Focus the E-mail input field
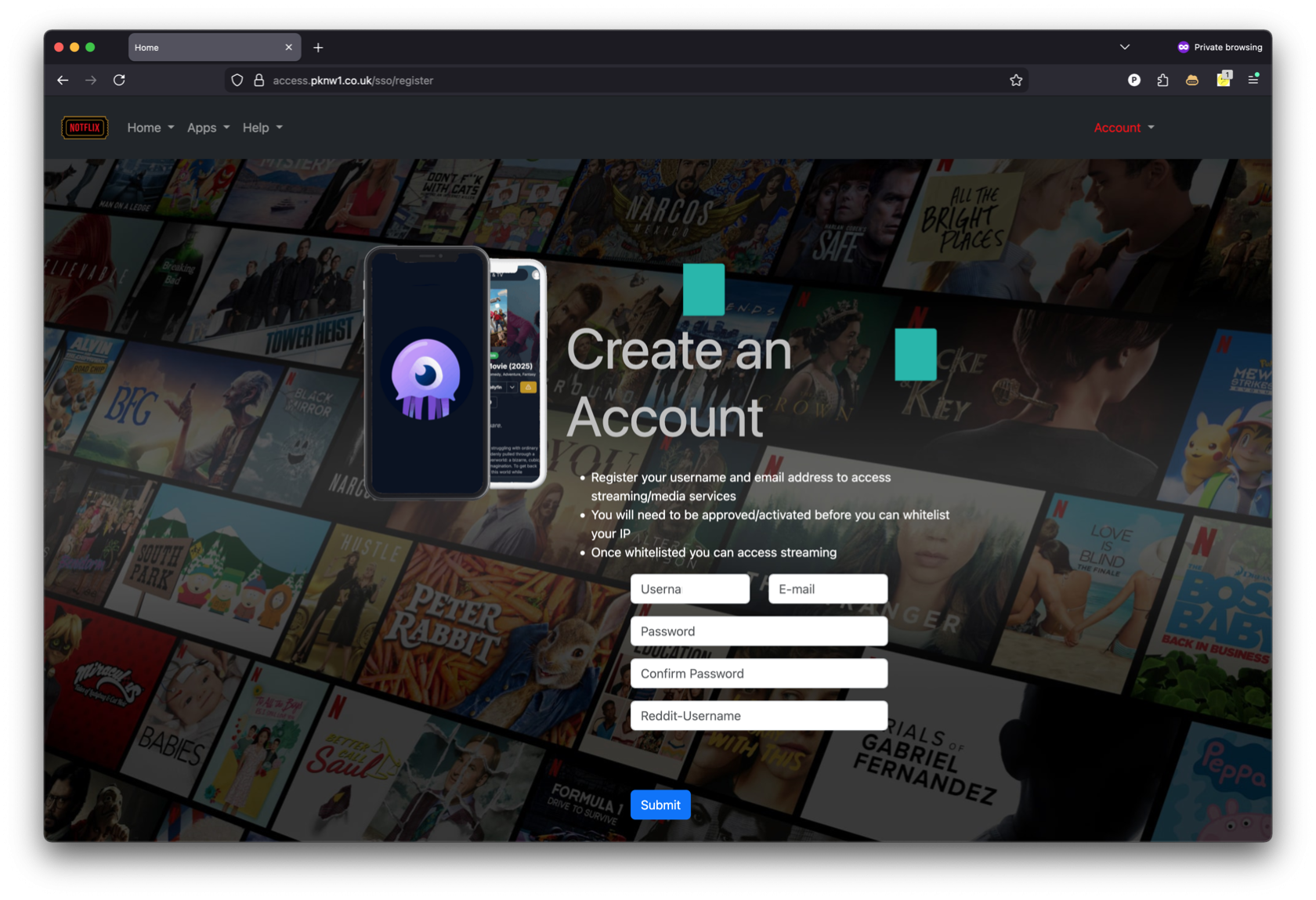The height and width of the screenshot is (900, 1316). pos(828,589)
